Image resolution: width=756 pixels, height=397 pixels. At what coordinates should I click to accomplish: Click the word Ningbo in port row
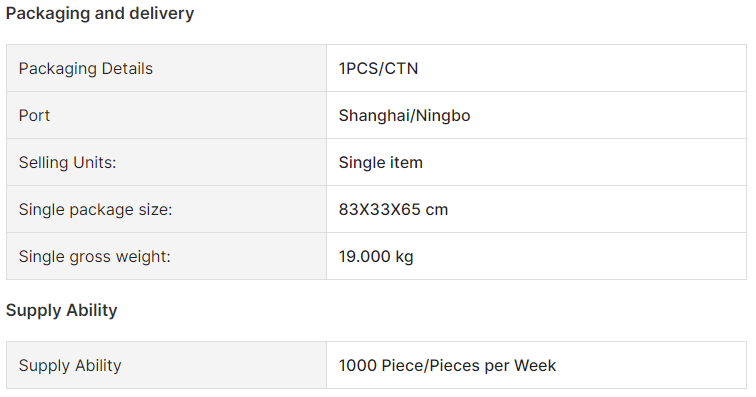[443, 116]
